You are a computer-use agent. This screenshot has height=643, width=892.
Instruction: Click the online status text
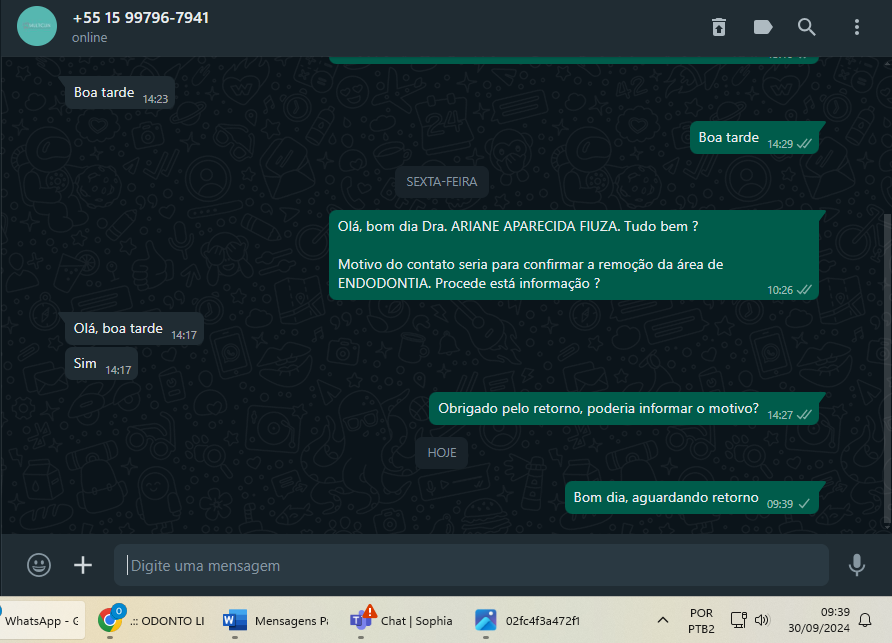pos(89,38)
